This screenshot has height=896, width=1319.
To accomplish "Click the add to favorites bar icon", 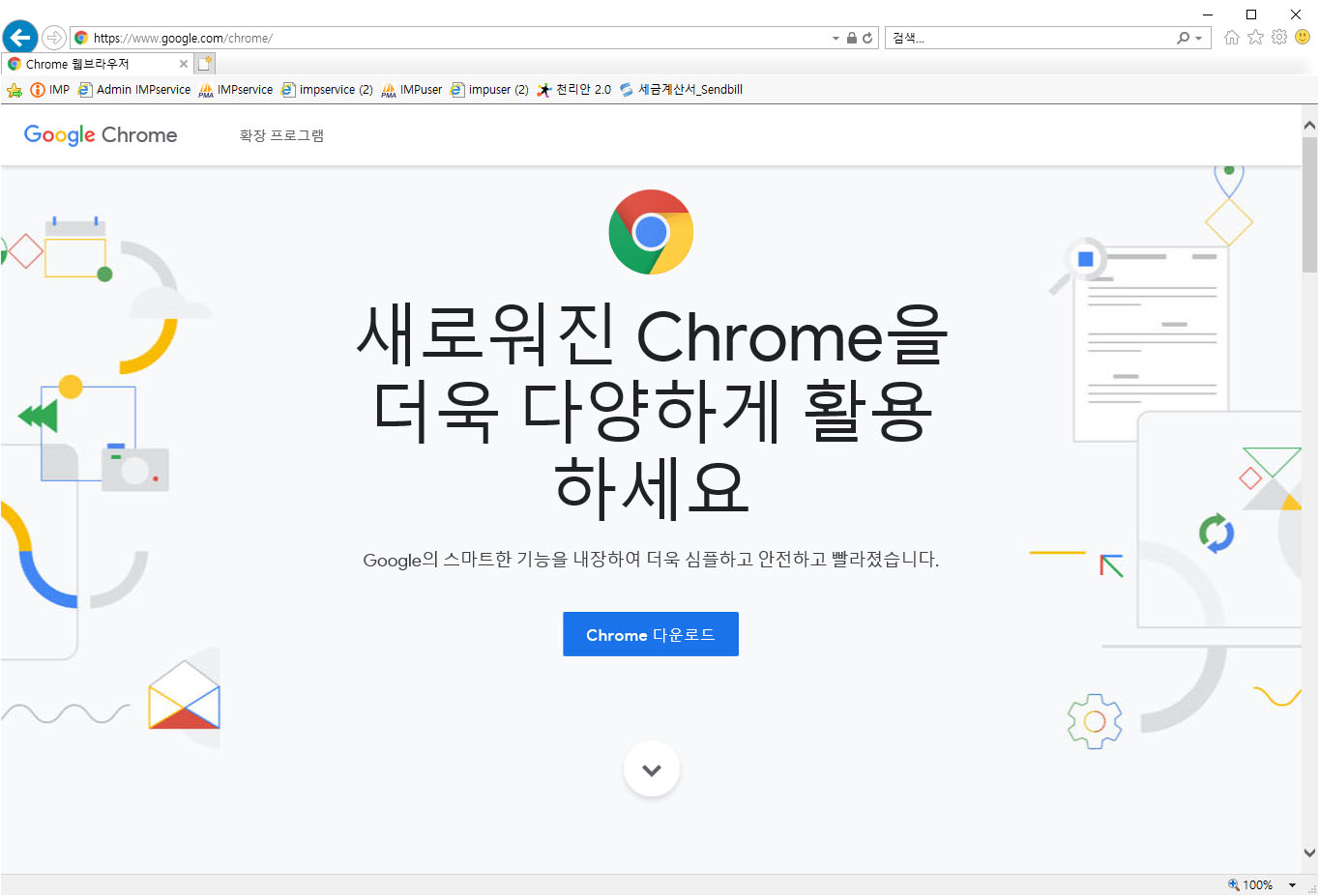I will point(15,90).
